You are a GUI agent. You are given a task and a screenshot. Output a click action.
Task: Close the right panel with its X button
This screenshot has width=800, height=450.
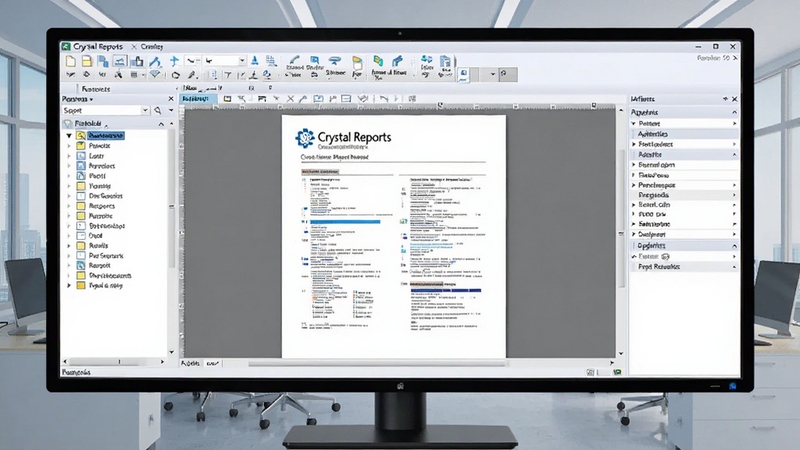735,98
